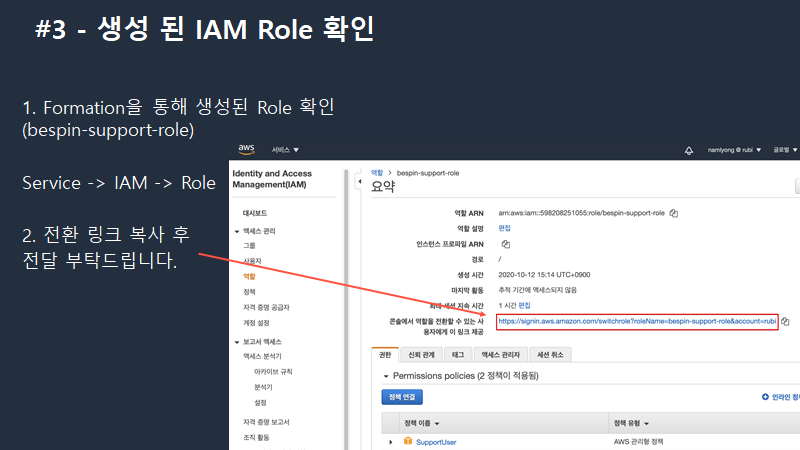Click the role ARN text value
The width and height of the screenshot is (800, 450).
click(582, 213)
